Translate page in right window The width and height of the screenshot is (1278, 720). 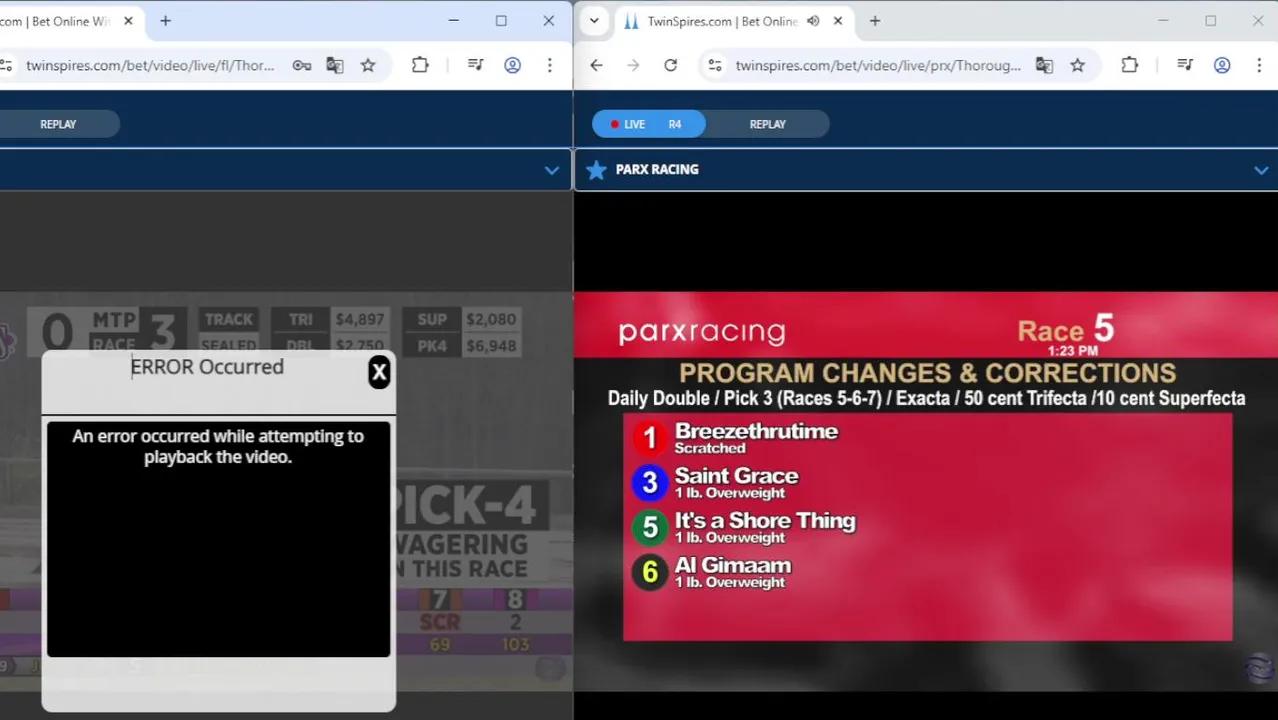point(1044,65)
